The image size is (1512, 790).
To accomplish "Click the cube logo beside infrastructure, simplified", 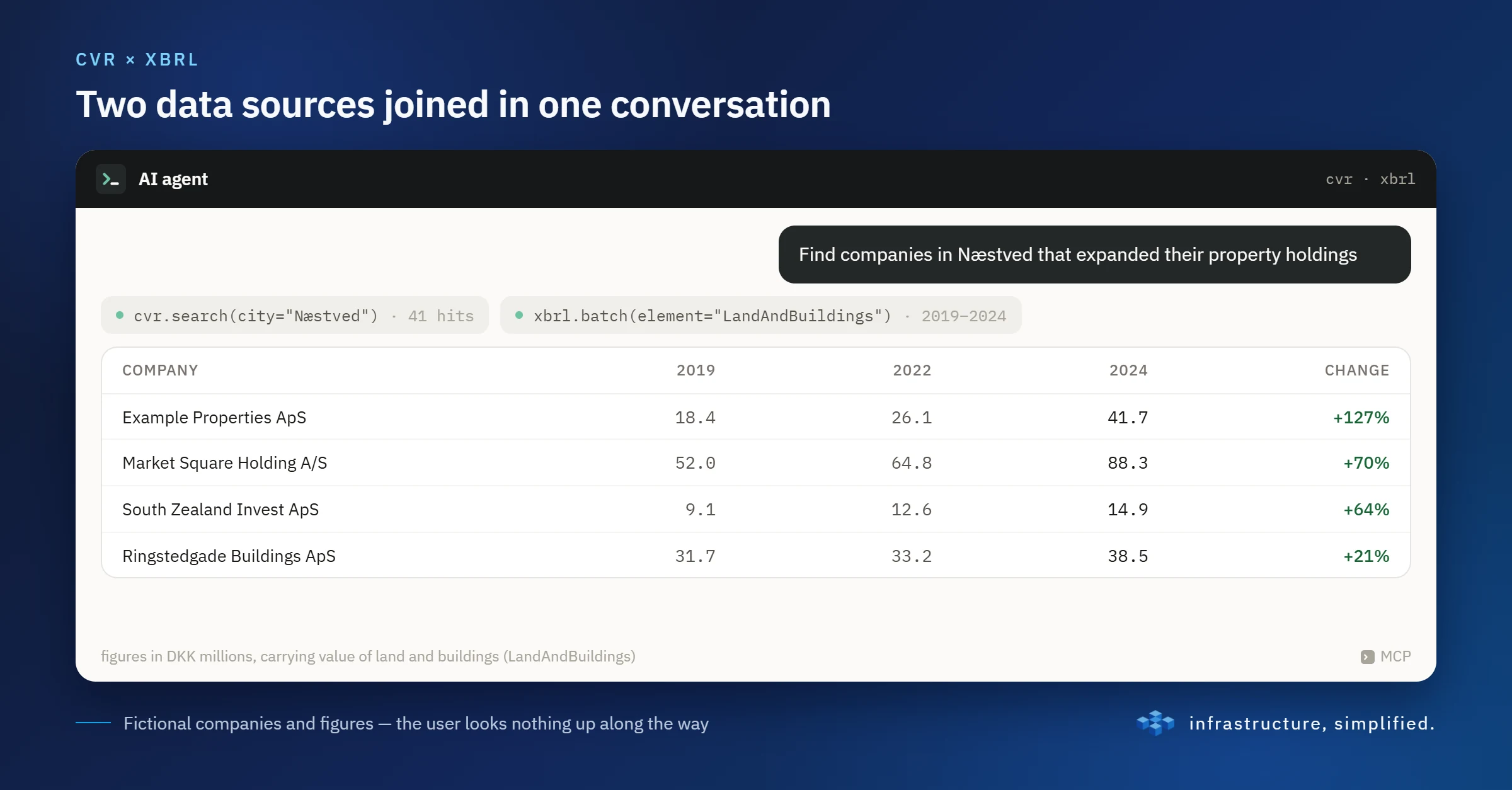I will (x=1155, y=723).
